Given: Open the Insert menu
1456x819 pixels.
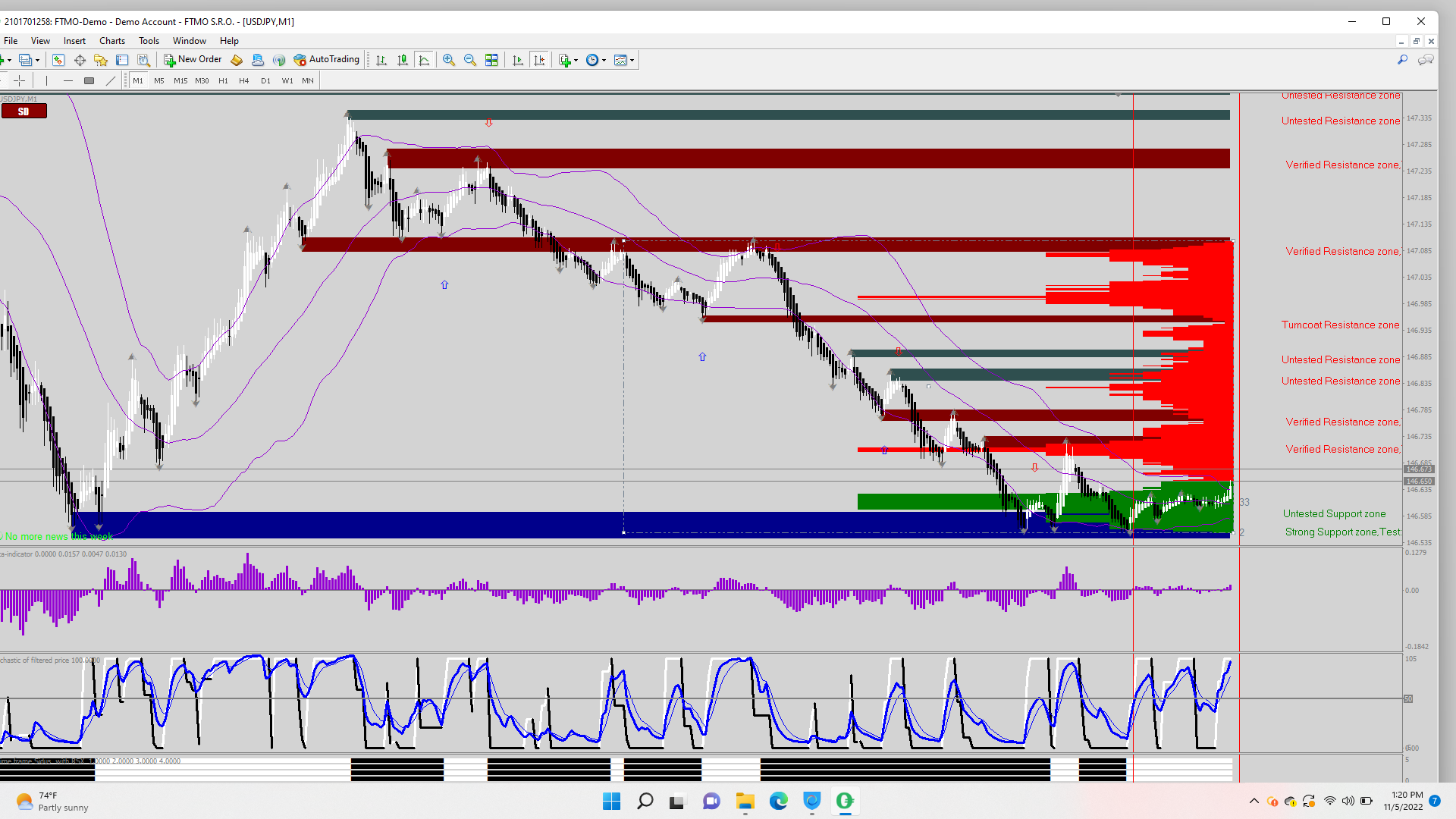Looking at the screenshot, I should (74, 41).
